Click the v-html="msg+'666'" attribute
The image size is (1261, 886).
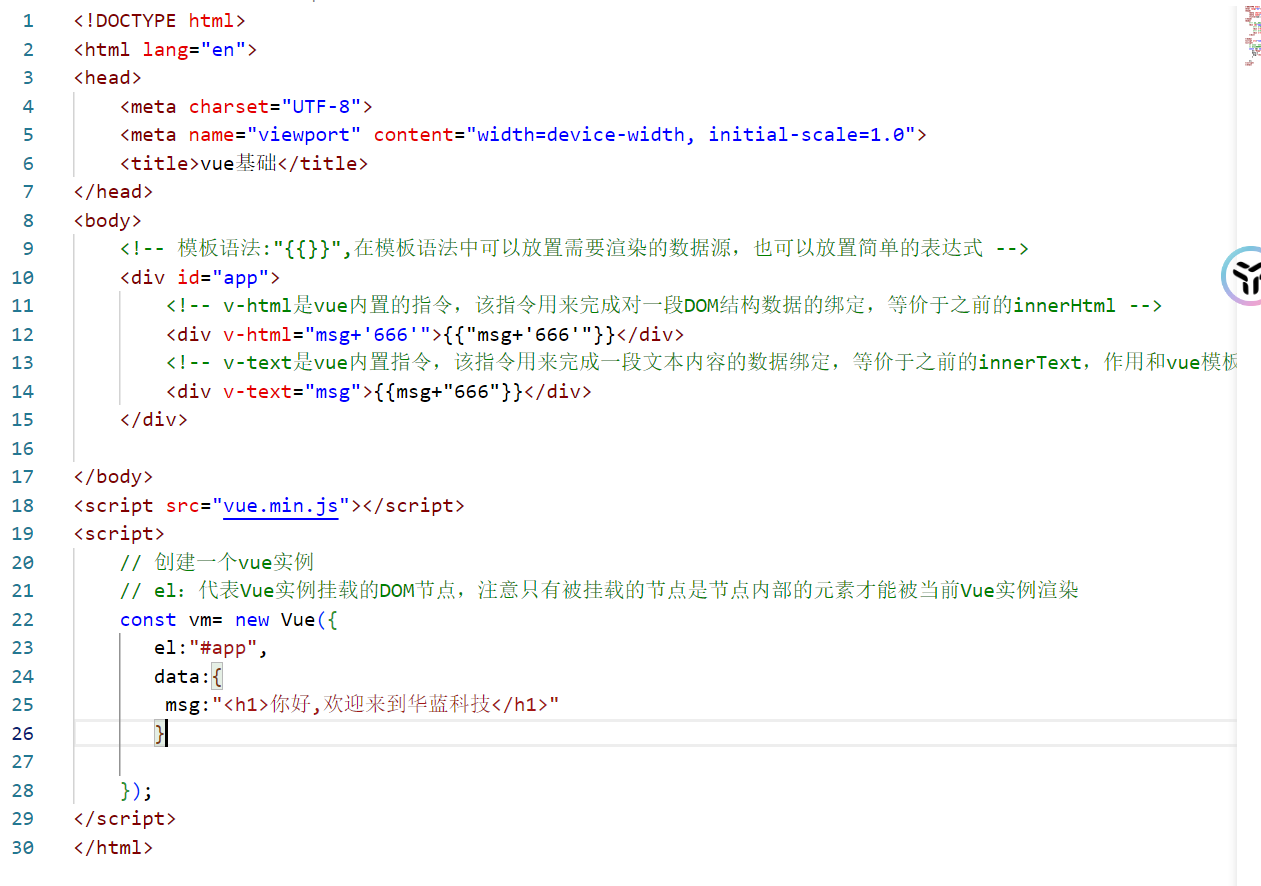[327, 334]
